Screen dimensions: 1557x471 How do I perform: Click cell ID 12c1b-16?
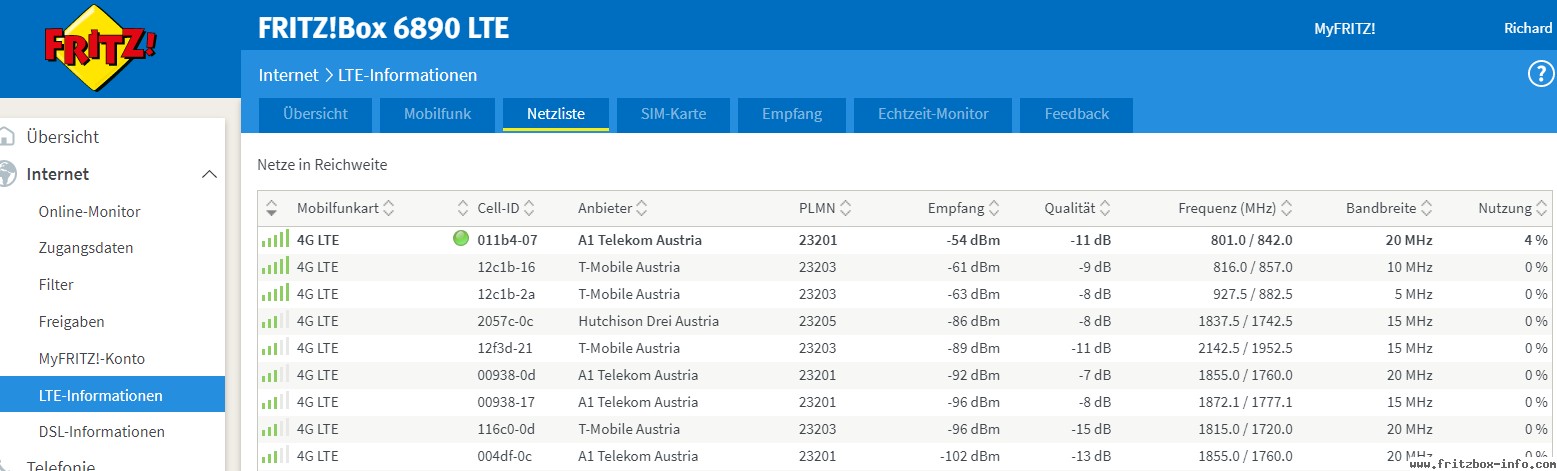[x=506, y=267]
